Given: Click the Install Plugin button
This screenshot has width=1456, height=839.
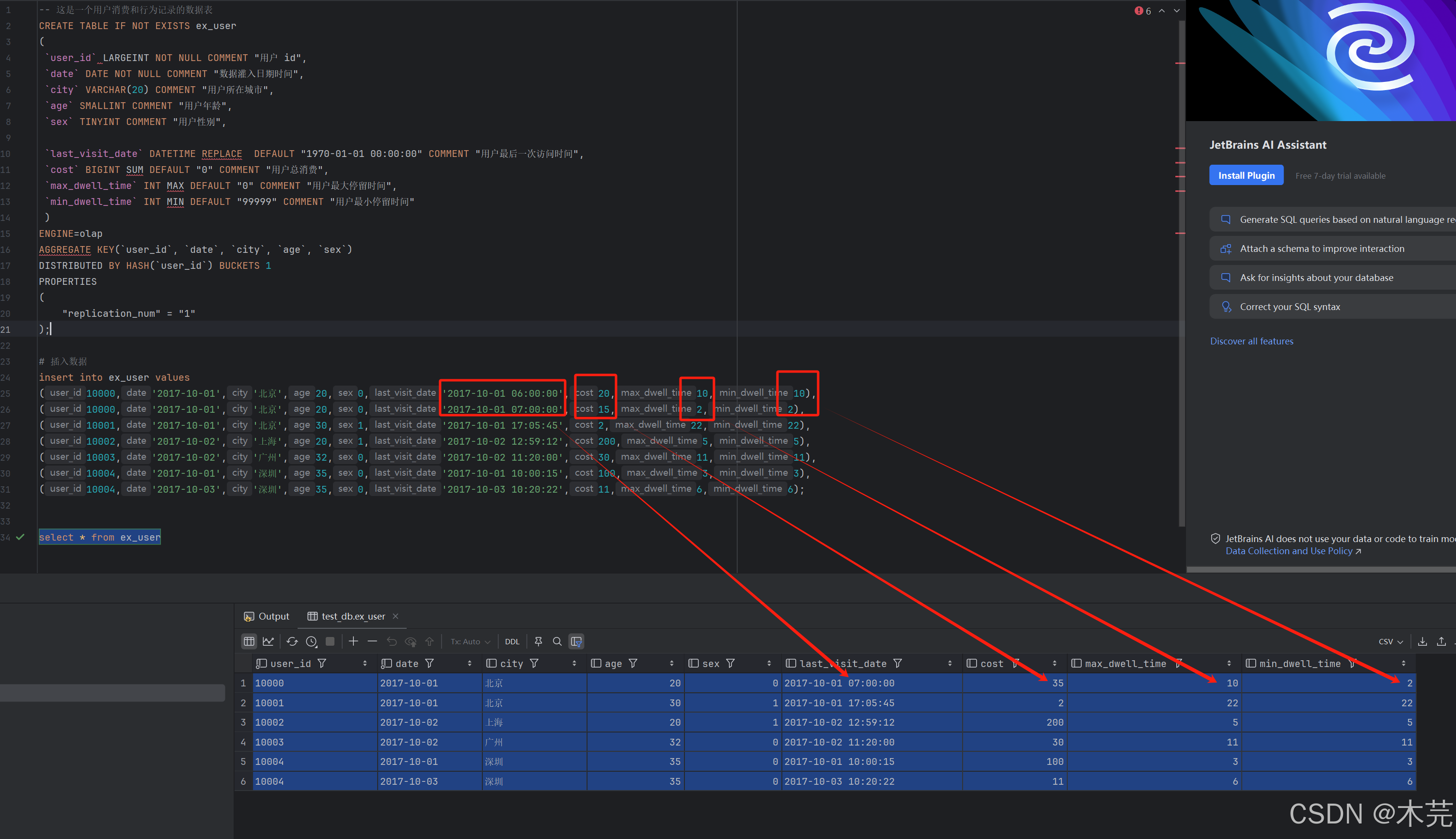Looking at the screenshot, I should 1246,175.
